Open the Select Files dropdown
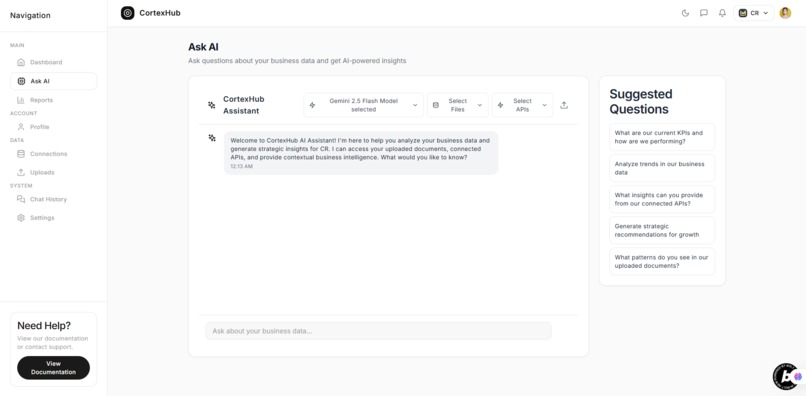 click(x=457, y=105)
